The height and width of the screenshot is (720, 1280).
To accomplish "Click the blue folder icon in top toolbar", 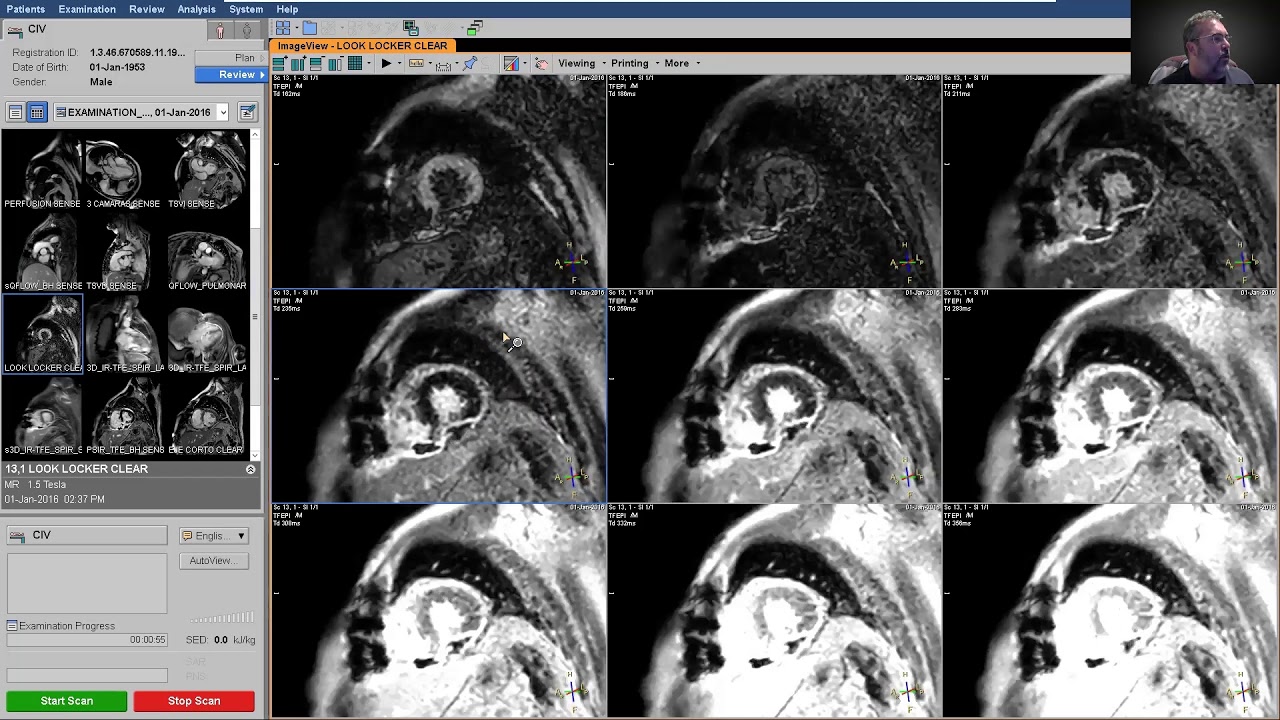I will tap(309, 27).
